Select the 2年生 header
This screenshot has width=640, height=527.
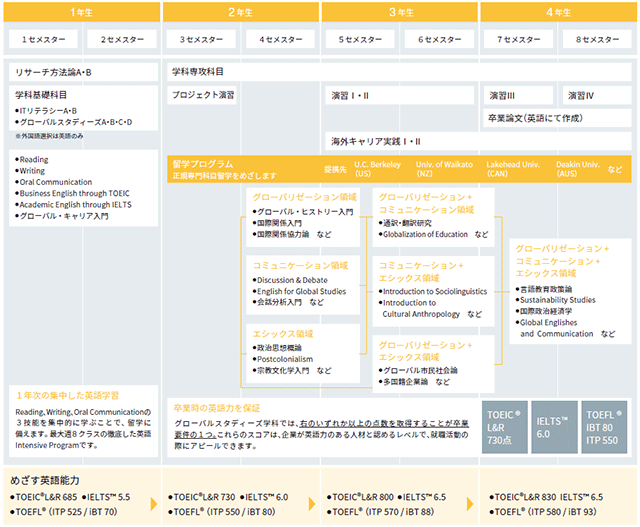click(240, 12)
